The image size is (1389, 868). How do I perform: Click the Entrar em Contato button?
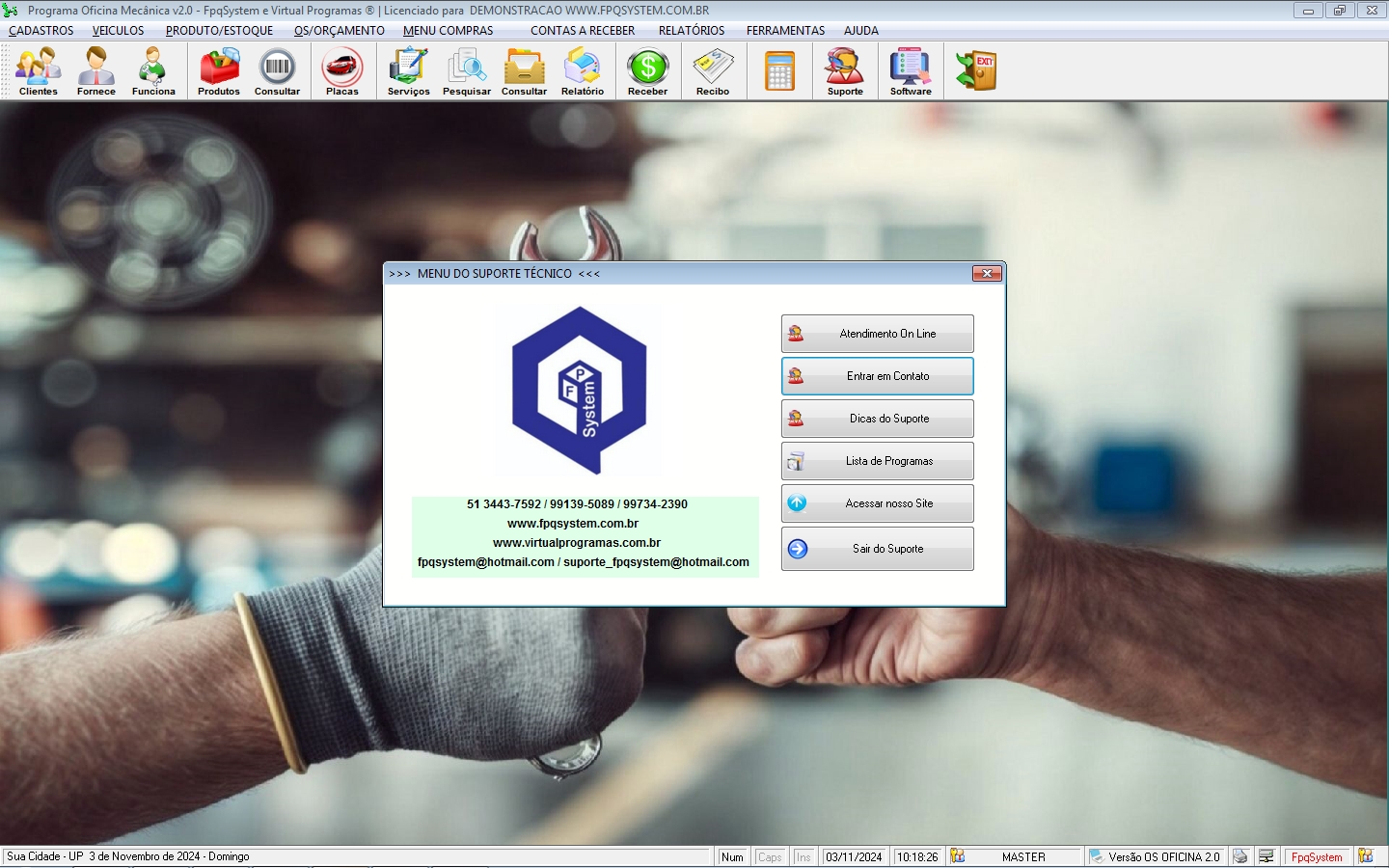(x=877, y=376)
